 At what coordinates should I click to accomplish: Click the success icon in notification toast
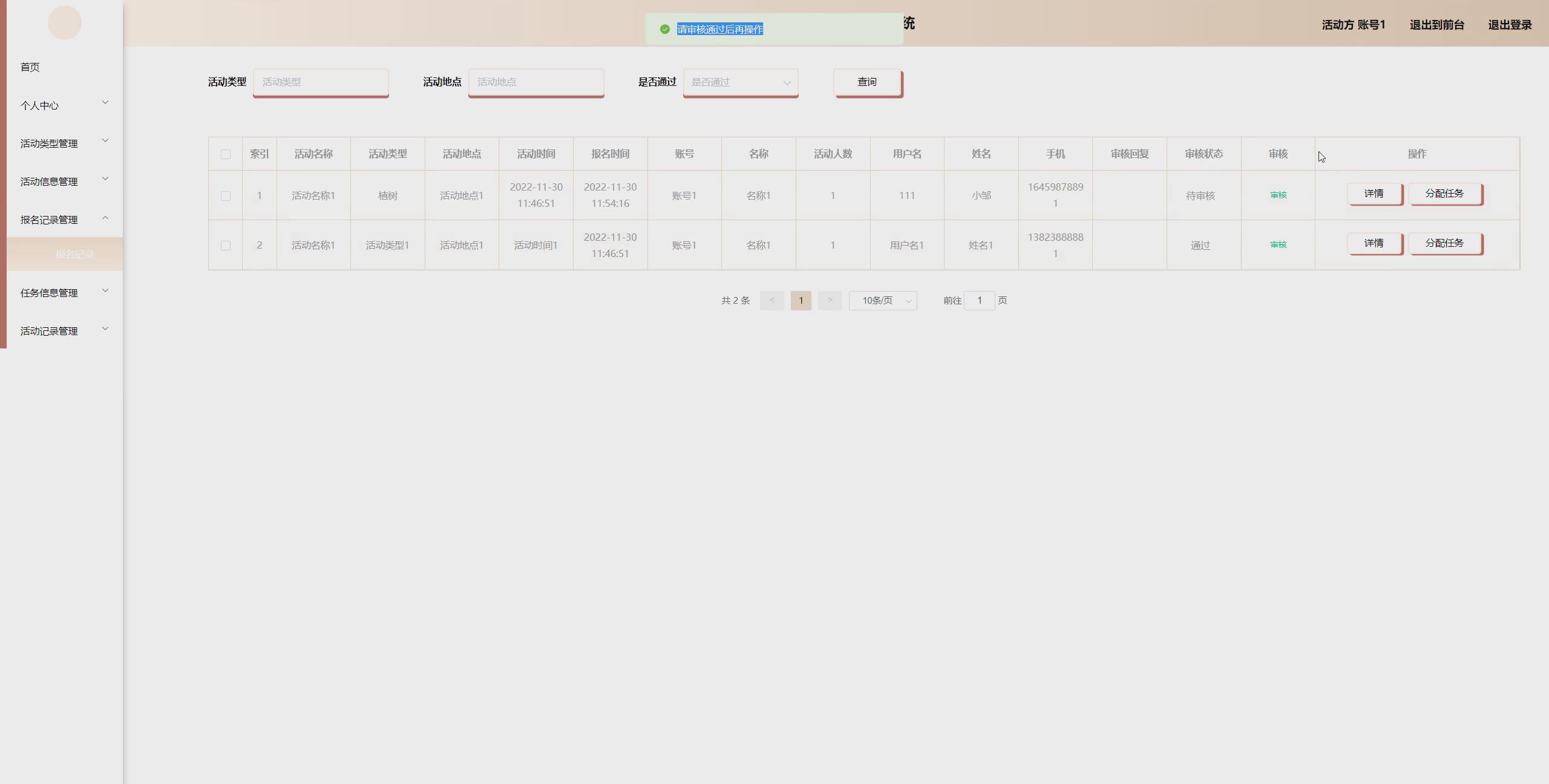click(664, 29)
